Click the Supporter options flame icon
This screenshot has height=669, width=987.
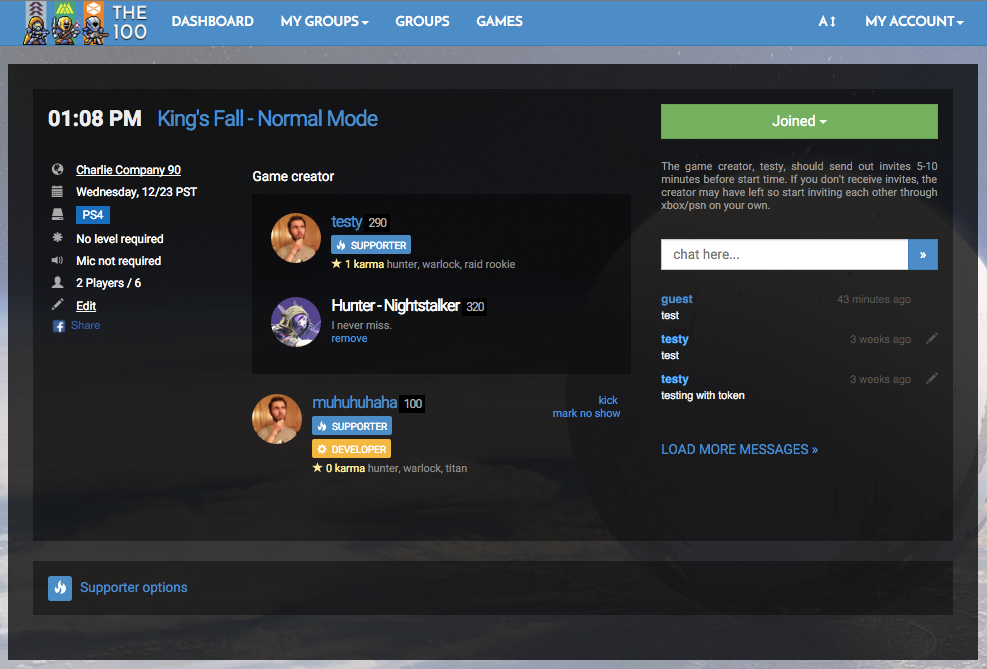[x=60, y=588]
